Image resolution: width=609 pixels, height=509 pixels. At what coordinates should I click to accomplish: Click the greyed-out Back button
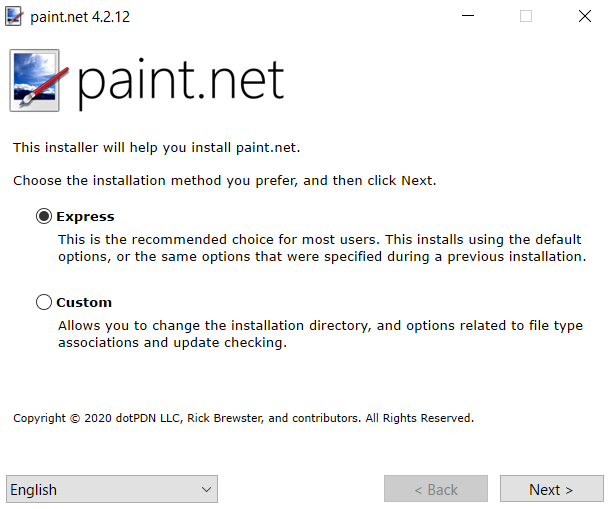[x=436, y=489]
